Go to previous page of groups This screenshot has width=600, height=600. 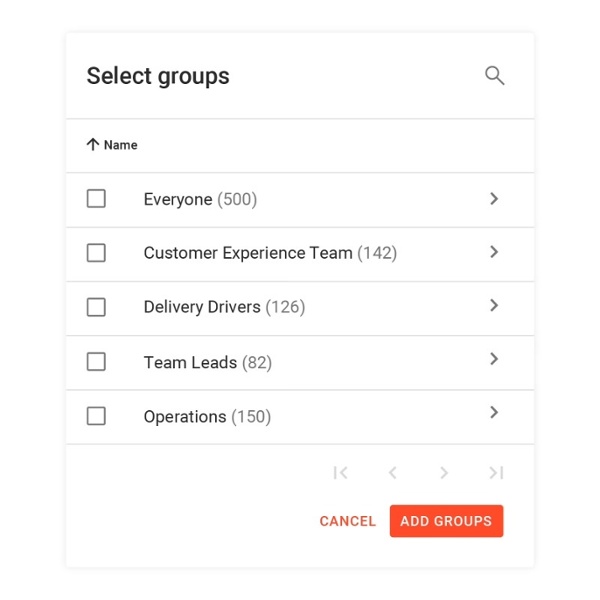(393, 473)
